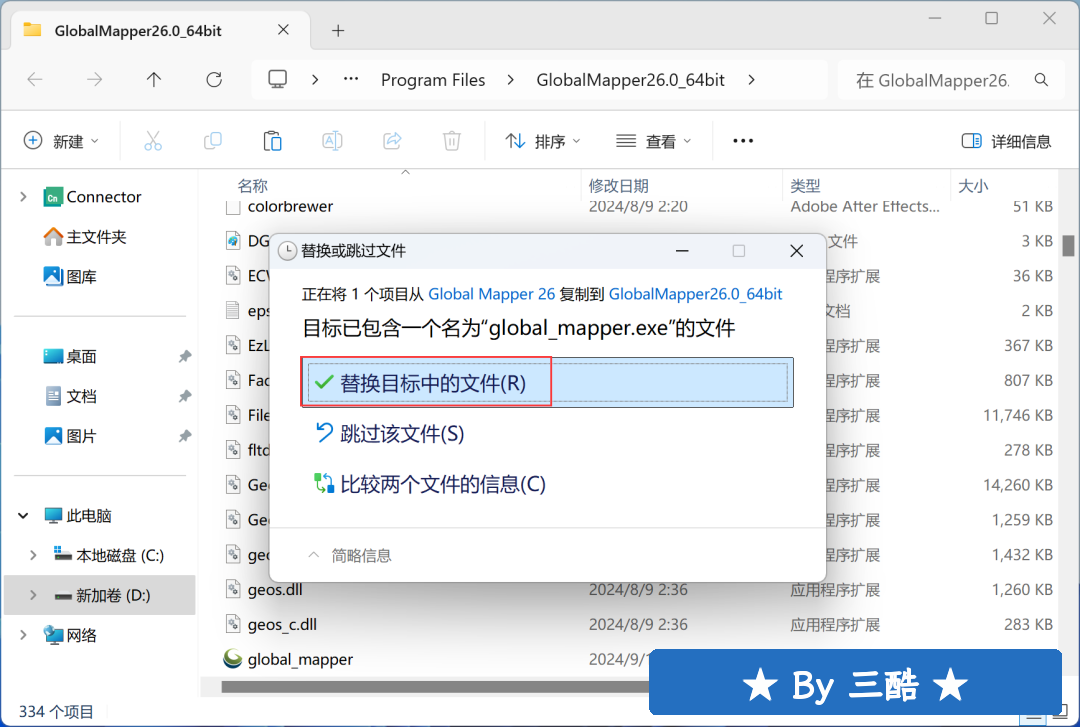Viewport: 1080px width, 727px height.
Task: Open the 新建 dropdown menu
Action: click(x=62, y=141)
